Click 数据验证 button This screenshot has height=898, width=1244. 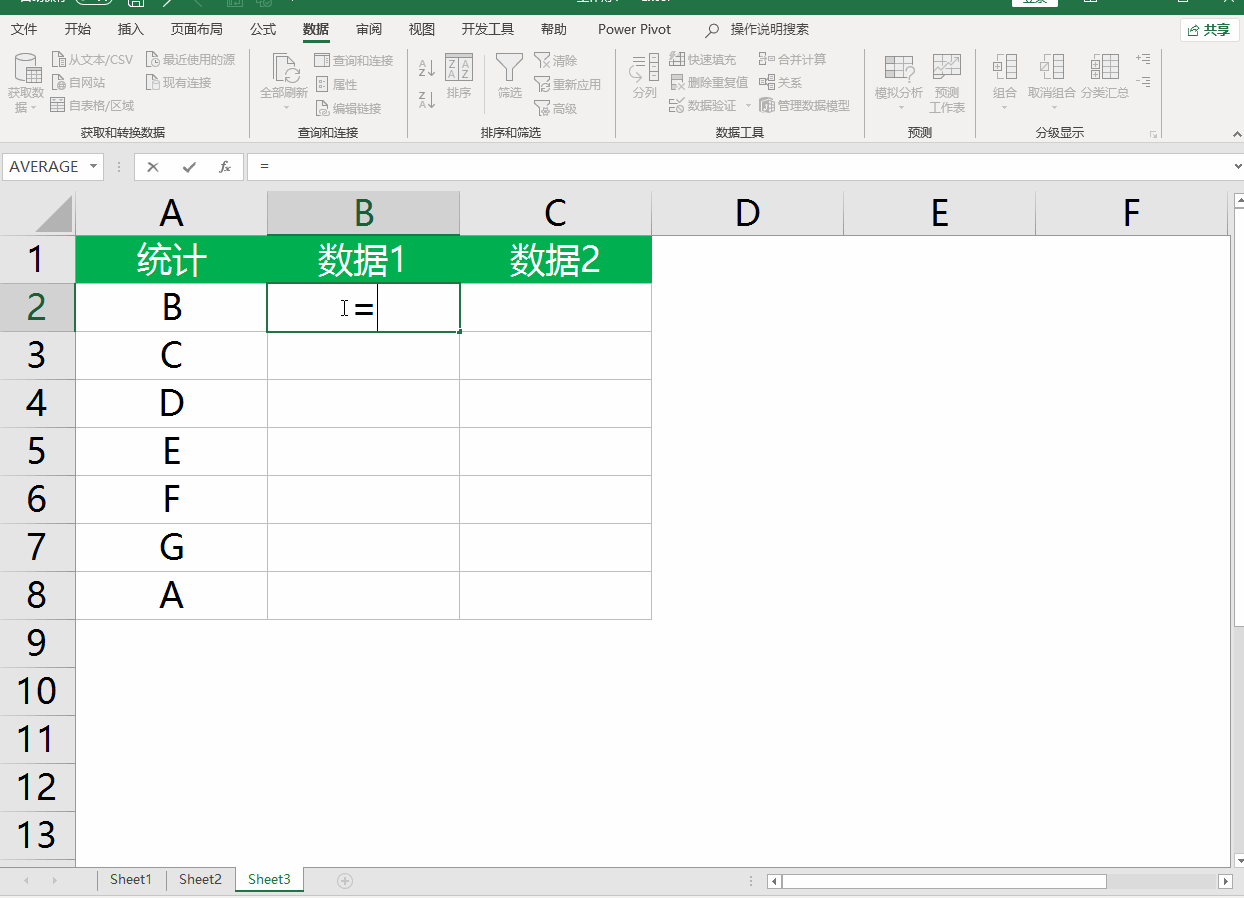703,106
